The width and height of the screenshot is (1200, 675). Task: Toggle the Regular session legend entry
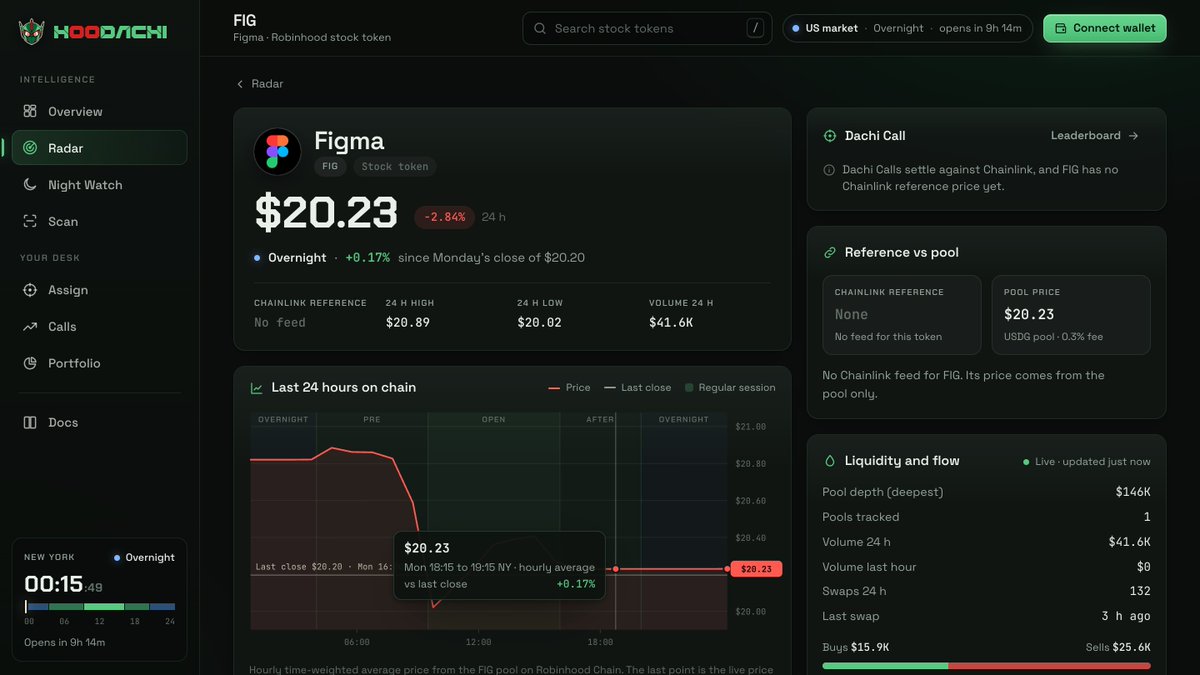pos(730,388)
